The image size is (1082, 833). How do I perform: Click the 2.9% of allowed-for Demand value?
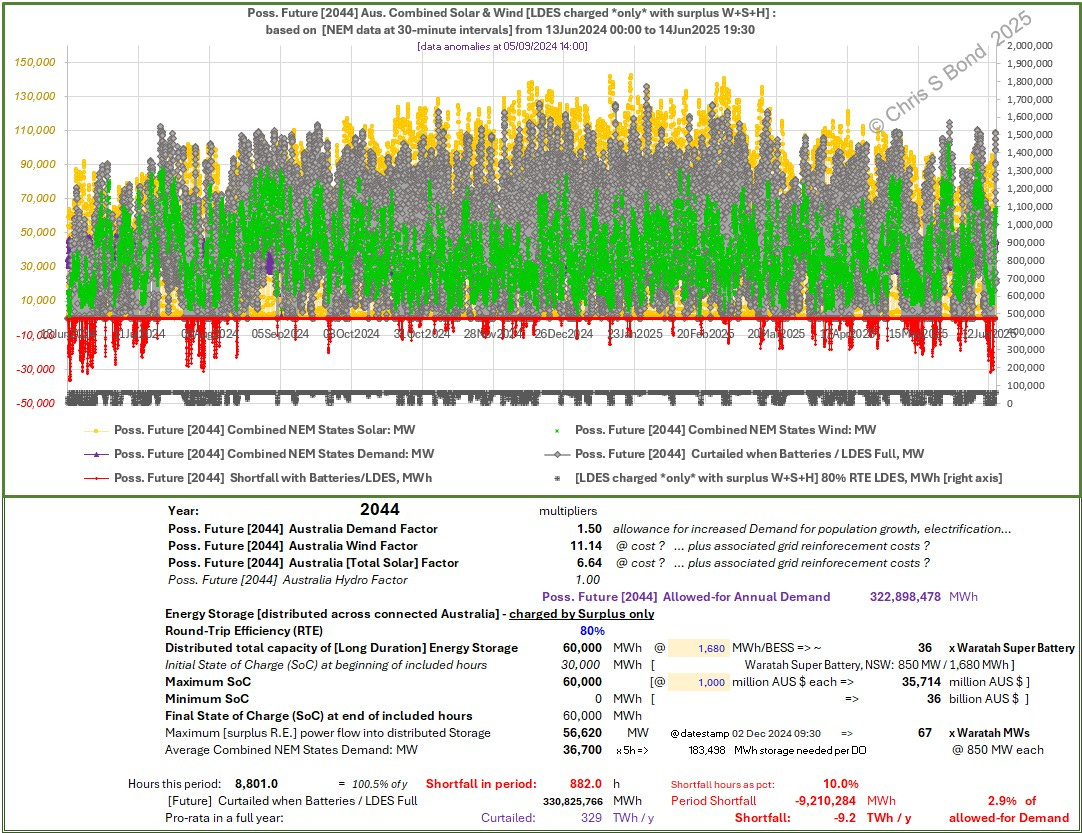pos(1002,801)
